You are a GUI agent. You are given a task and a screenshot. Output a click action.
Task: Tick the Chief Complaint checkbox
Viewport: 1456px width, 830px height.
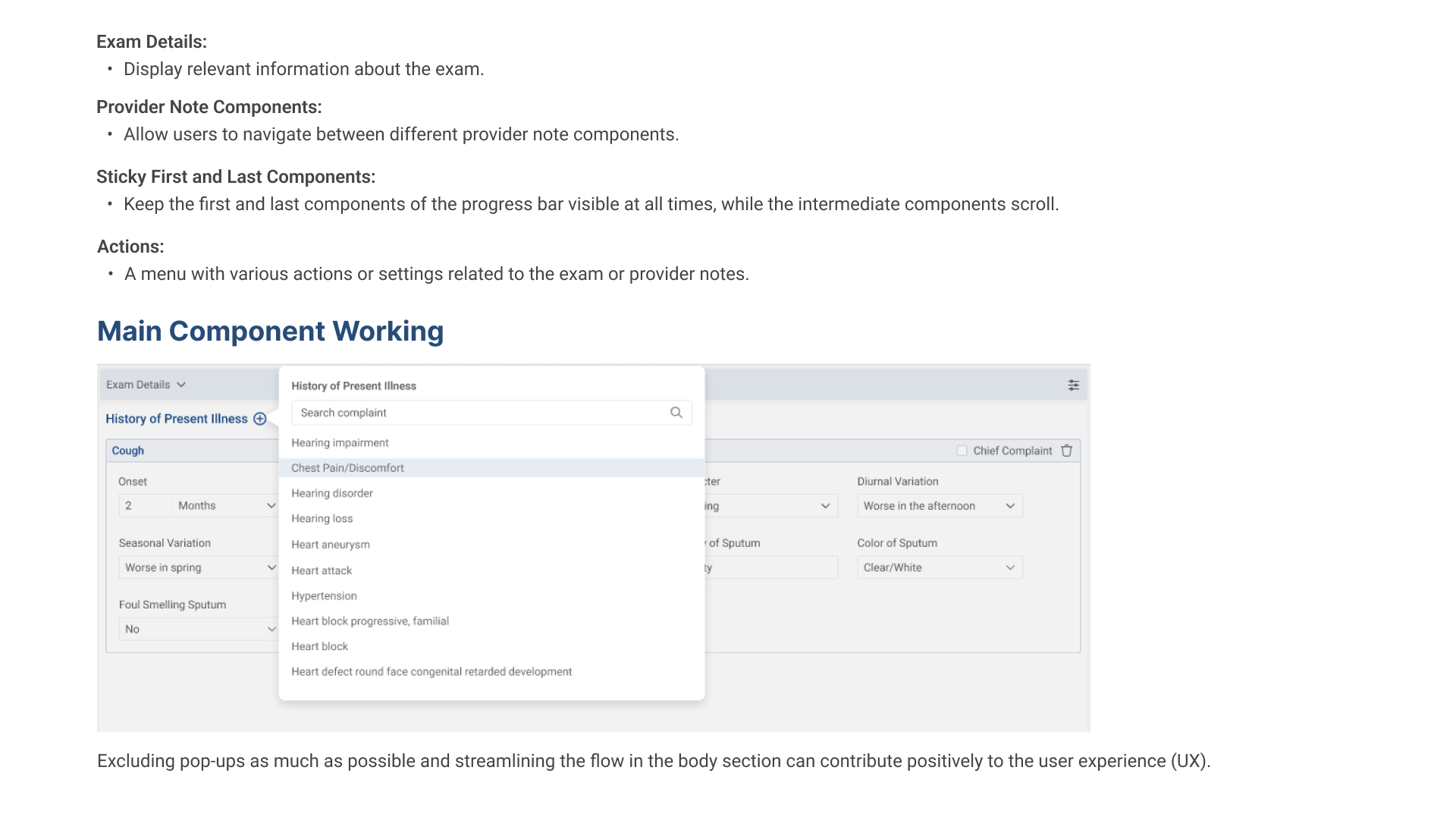[x=962, y=451]
